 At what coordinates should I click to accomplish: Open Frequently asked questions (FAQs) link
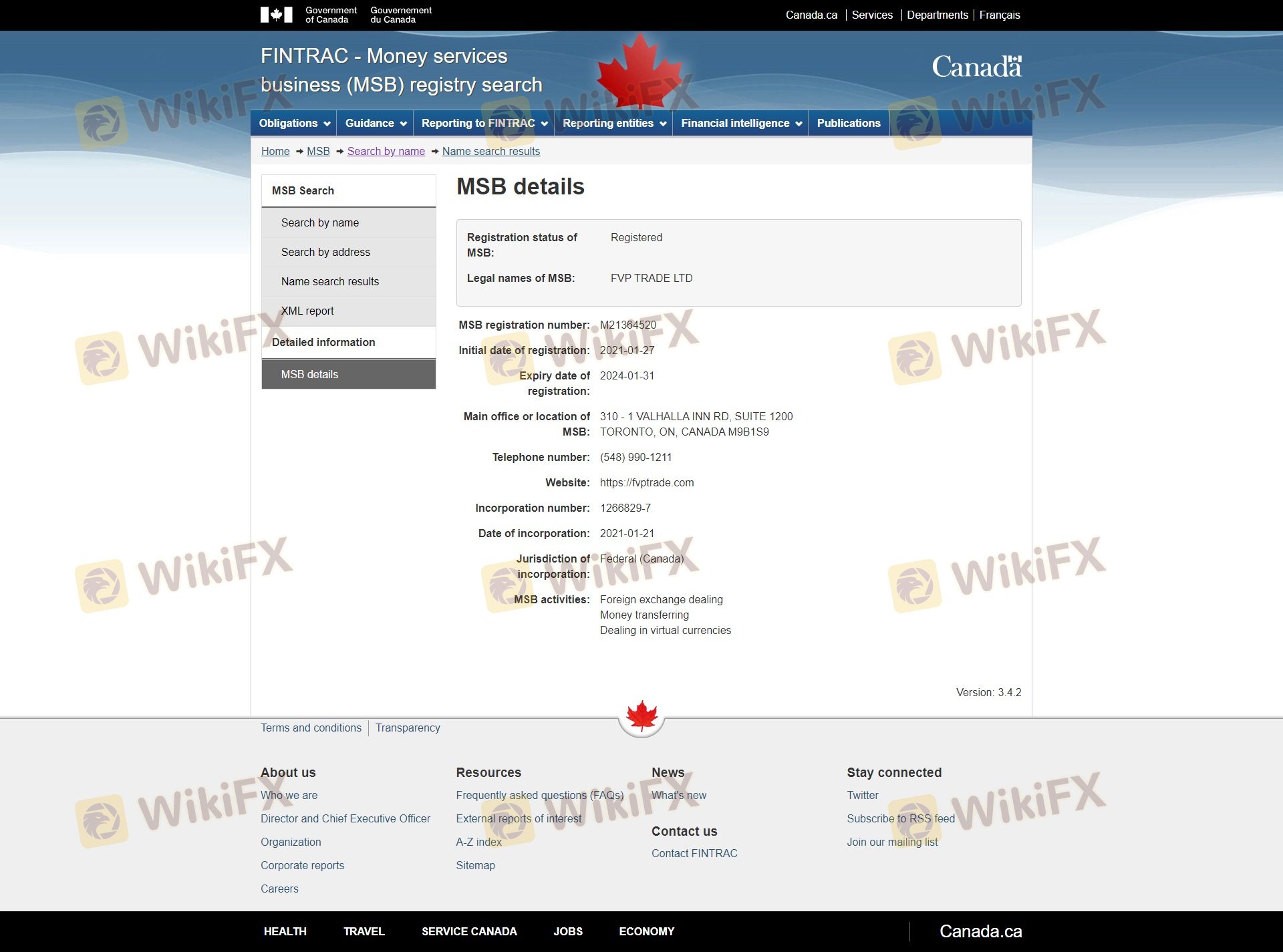tap(539, 795)
